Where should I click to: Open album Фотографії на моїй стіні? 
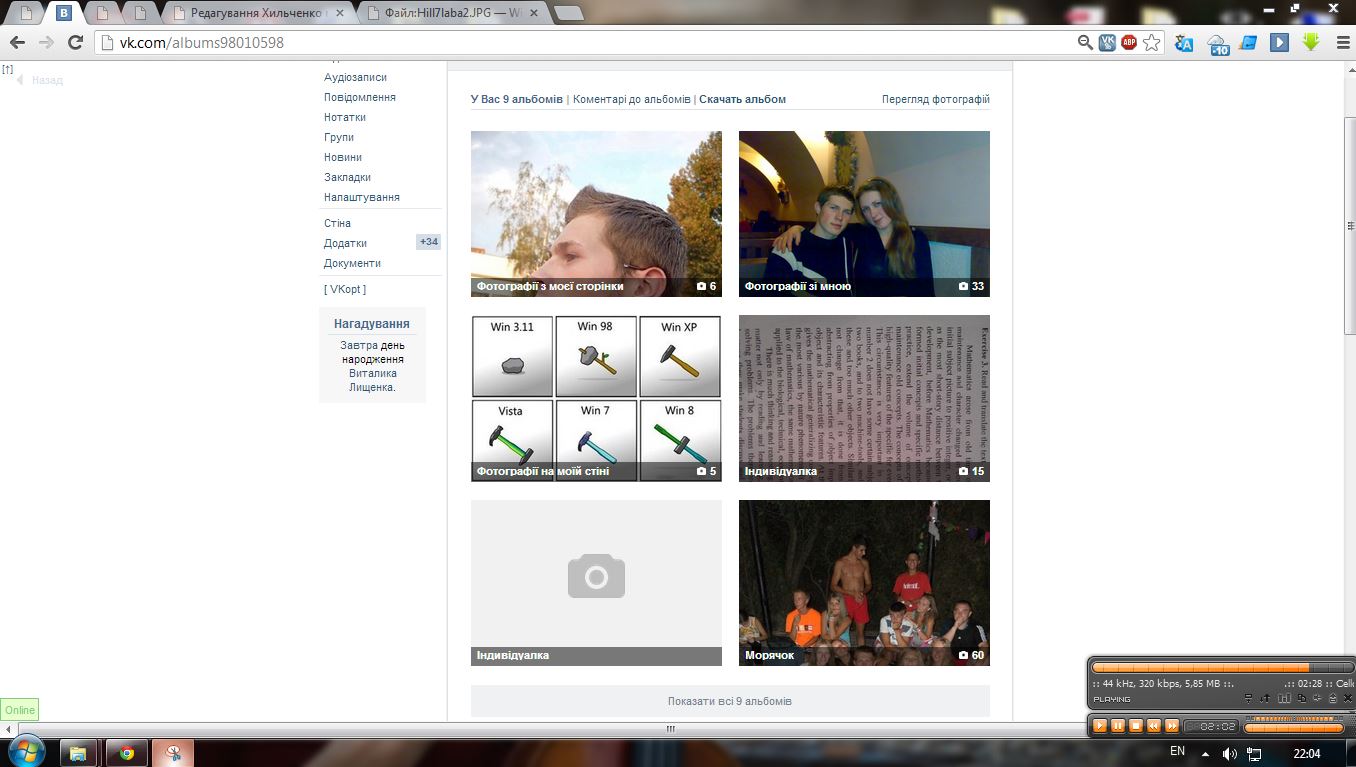tap(596, 398)
